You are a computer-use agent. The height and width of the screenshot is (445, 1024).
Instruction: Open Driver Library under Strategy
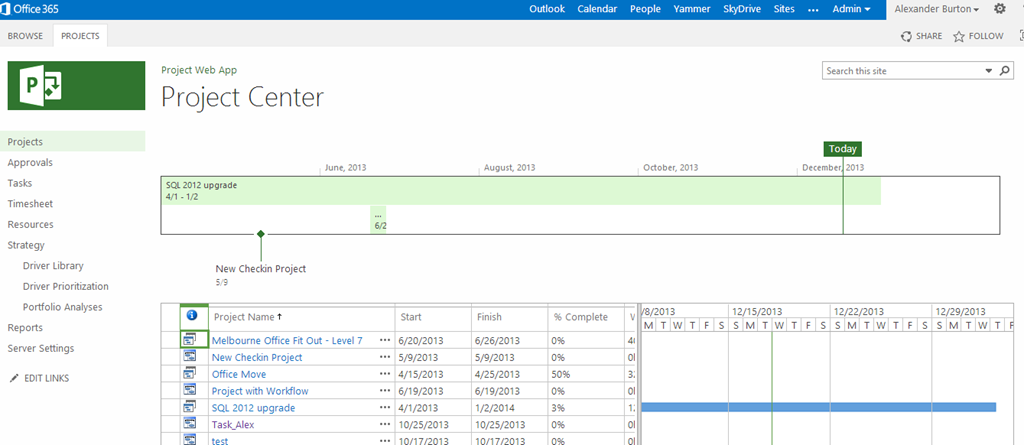(x=53, y=266)
